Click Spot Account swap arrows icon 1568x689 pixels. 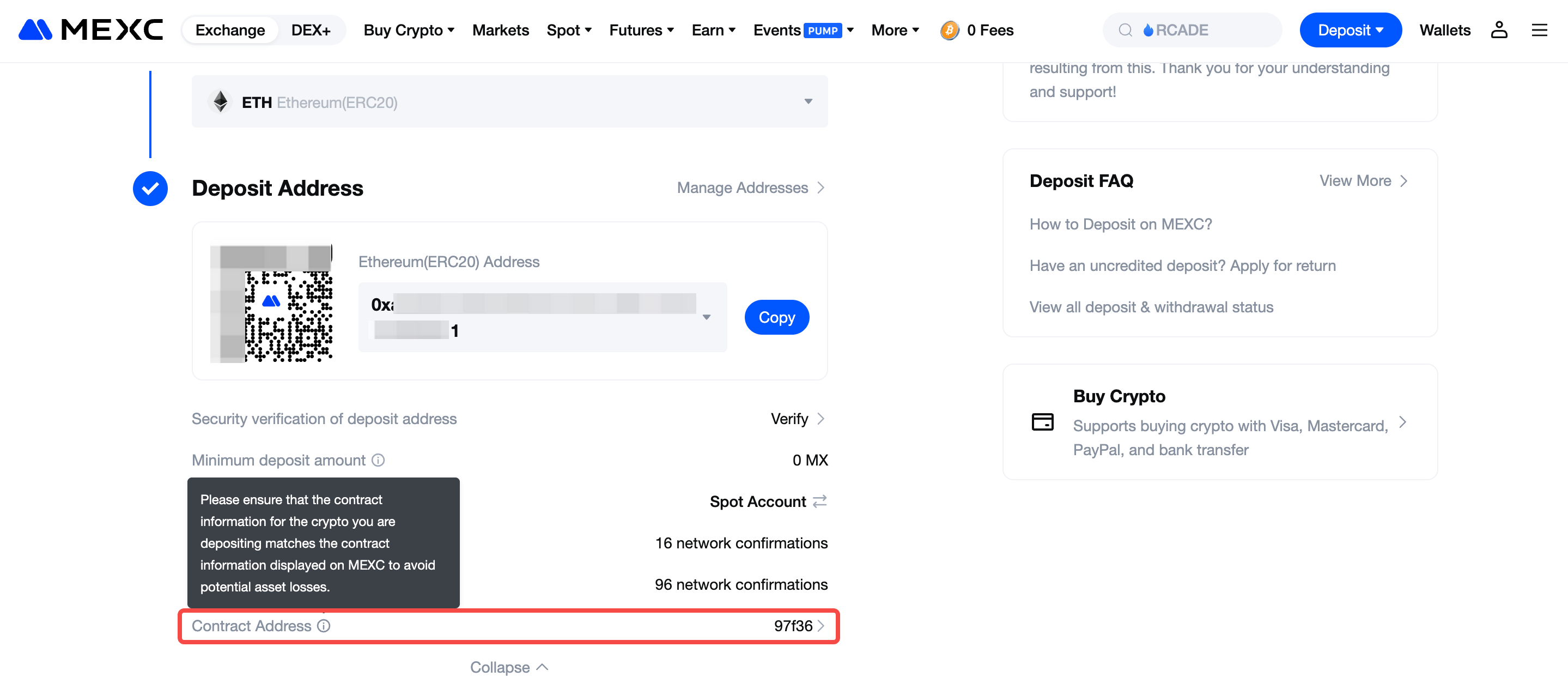coord(820,501)
